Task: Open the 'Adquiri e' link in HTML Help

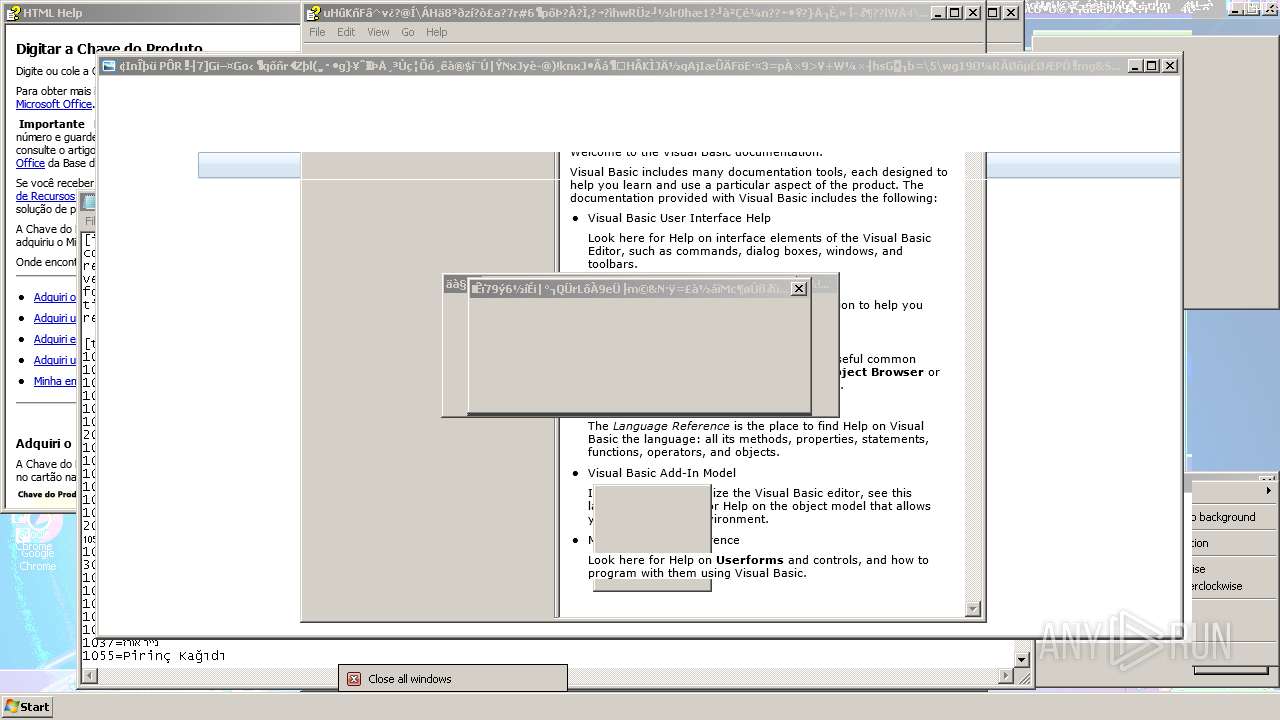Action: point(55,339)
